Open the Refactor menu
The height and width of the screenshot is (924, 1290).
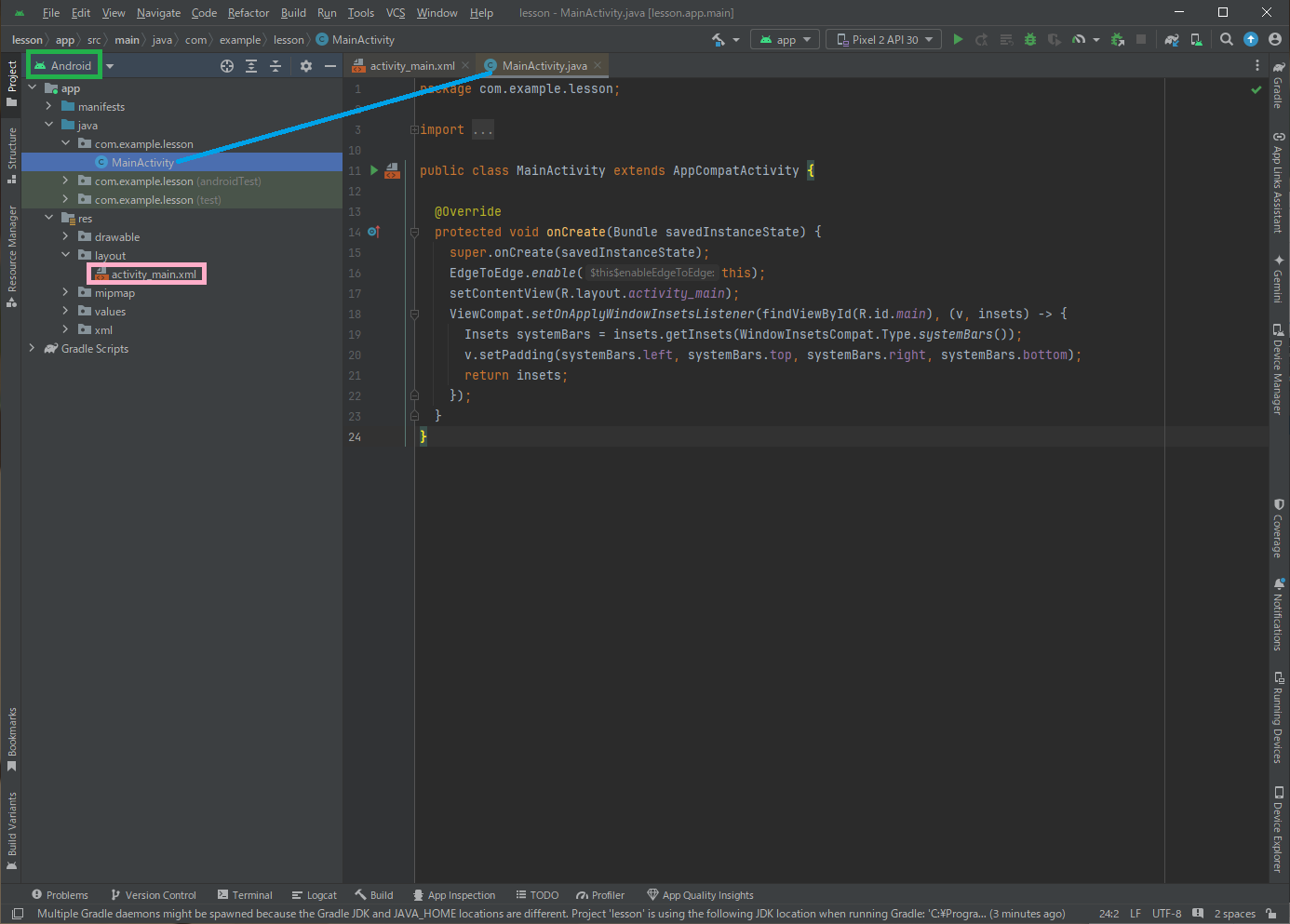coord(249,13)
